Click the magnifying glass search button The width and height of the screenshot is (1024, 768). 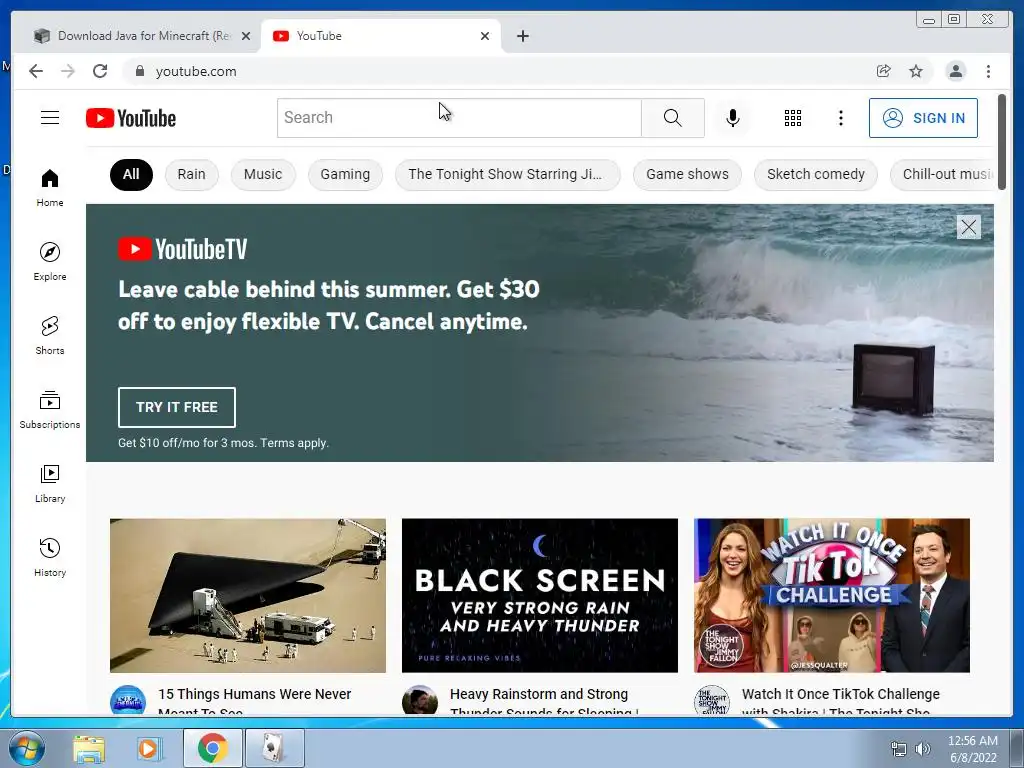pyautogui.click(x=673, y=118)
